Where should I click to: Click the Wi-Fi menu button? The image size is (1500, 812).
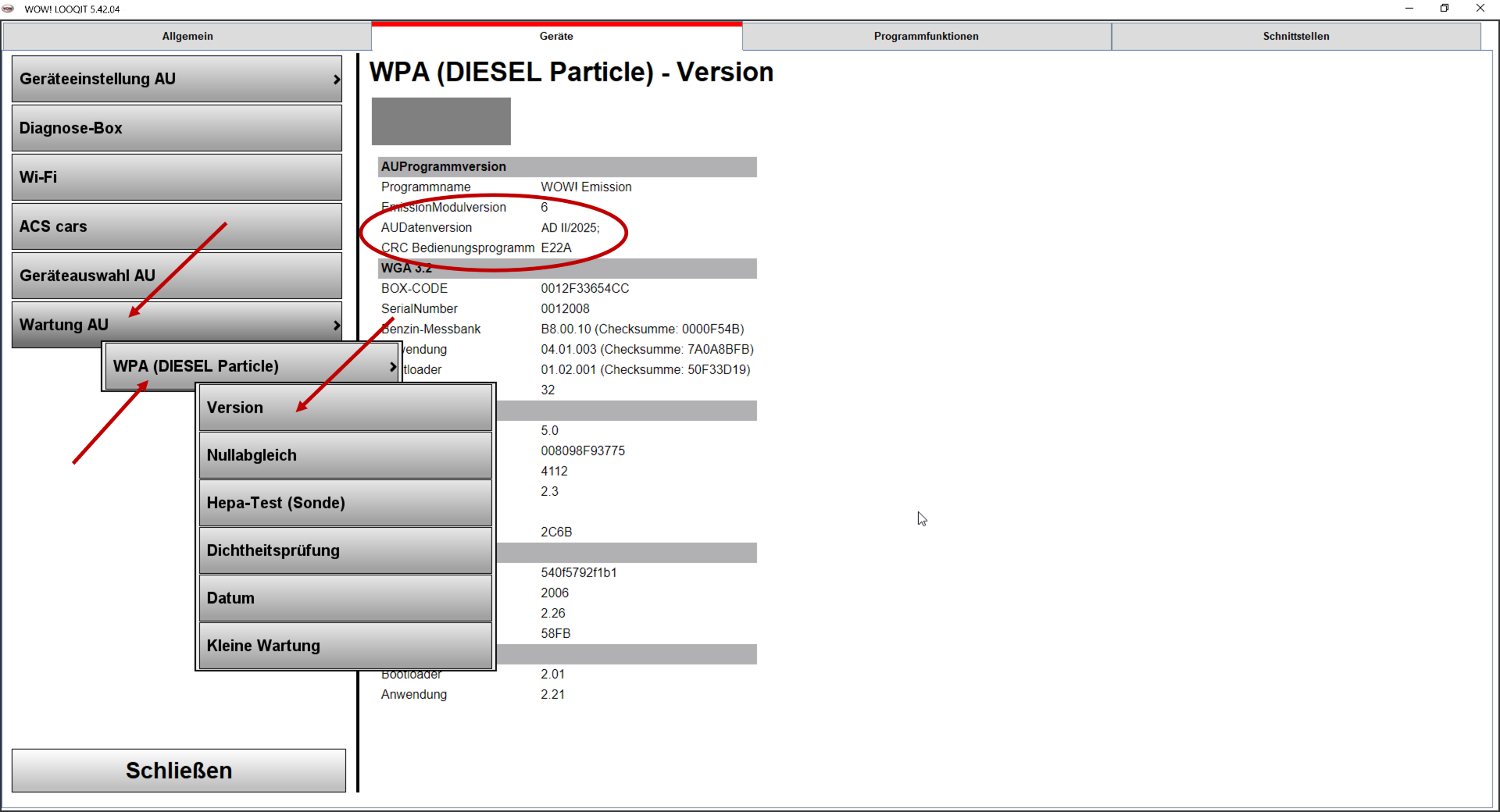(x=177, y=178)
